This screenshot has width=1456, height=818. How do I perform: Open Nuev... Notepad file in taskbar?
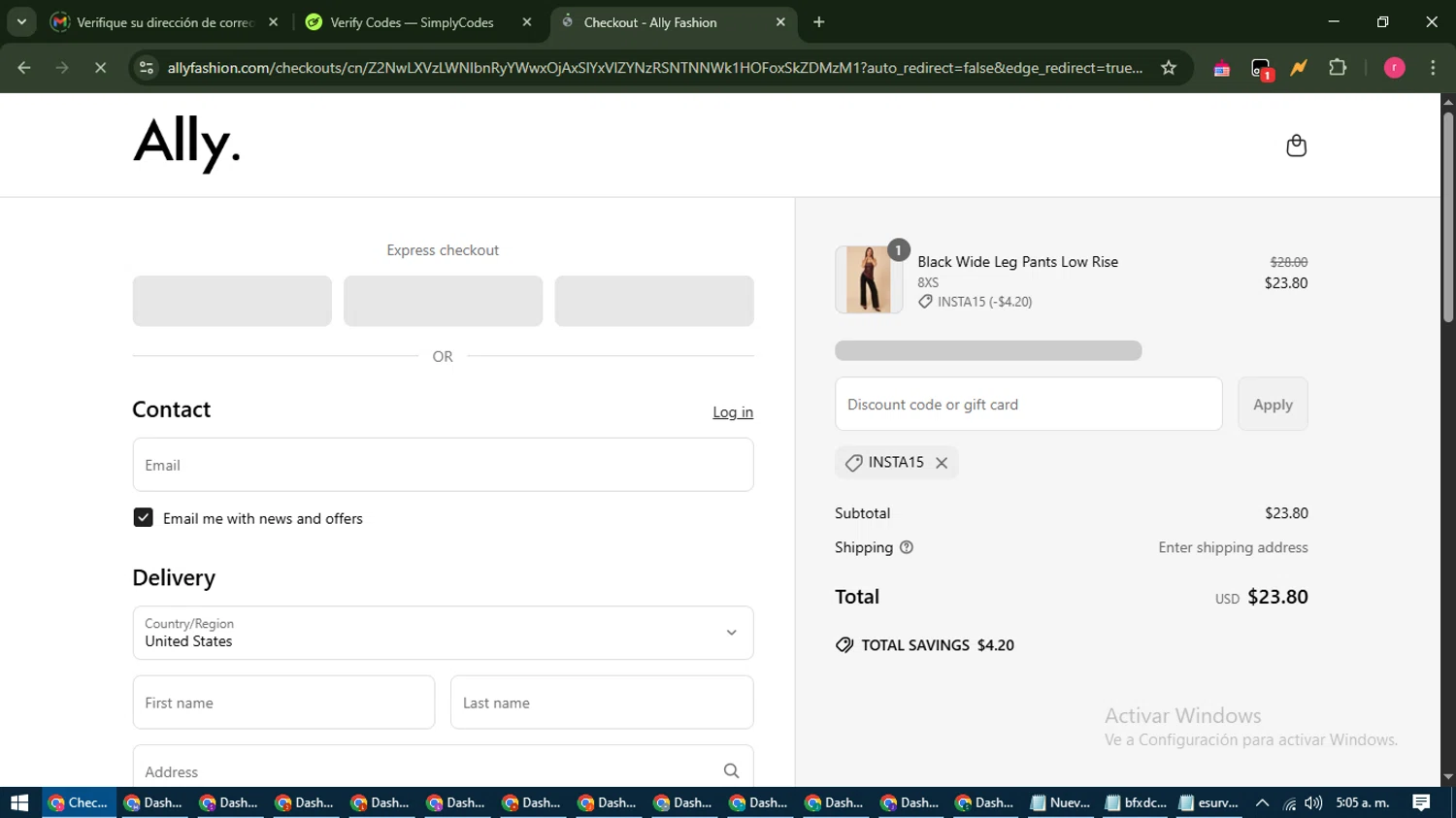click(1061, 802)
